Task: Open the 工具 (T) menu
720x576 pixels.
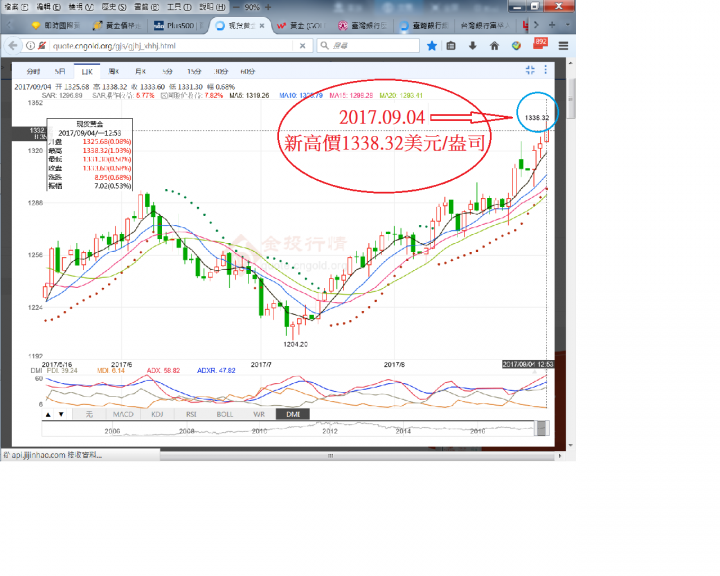Action: click(179, 7)
